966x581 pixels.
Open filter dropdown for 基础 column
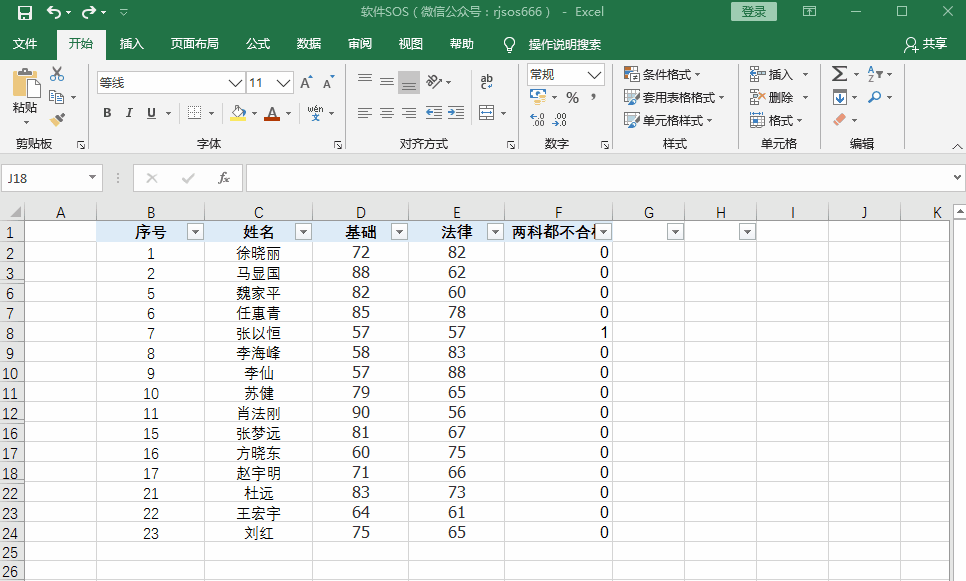point(400,232)
